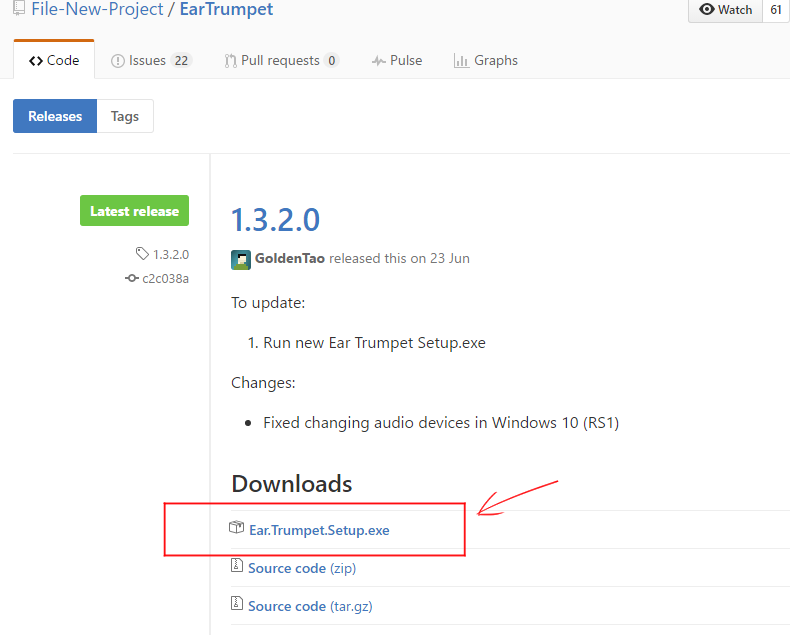Image resolution: width=790 pixels, height=635 pixels.
Task: Click the zip file icon beside Source code (zip)
Action: [237, 565]
